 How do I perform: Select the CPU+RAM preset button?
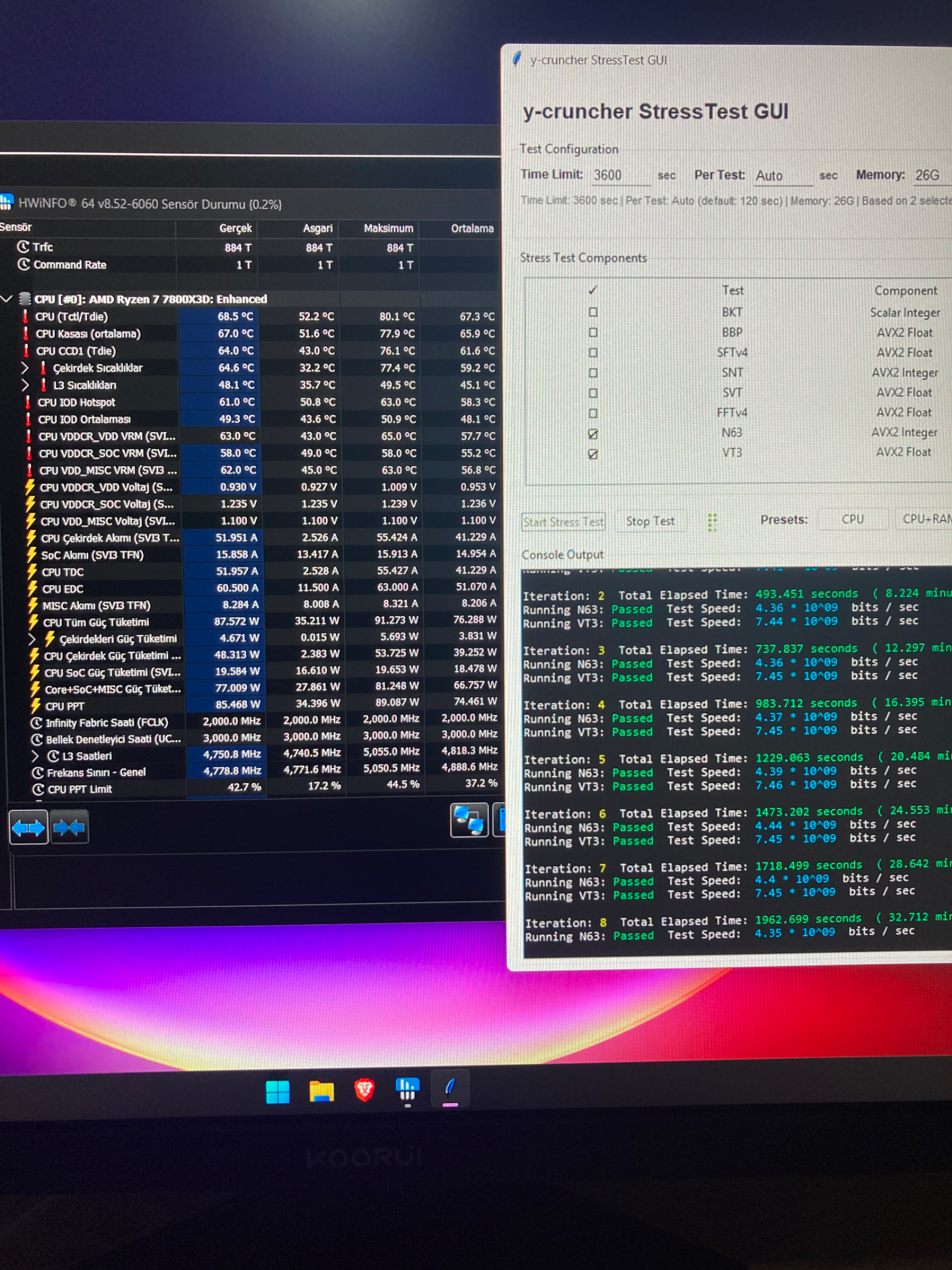(x=924, y=519)
